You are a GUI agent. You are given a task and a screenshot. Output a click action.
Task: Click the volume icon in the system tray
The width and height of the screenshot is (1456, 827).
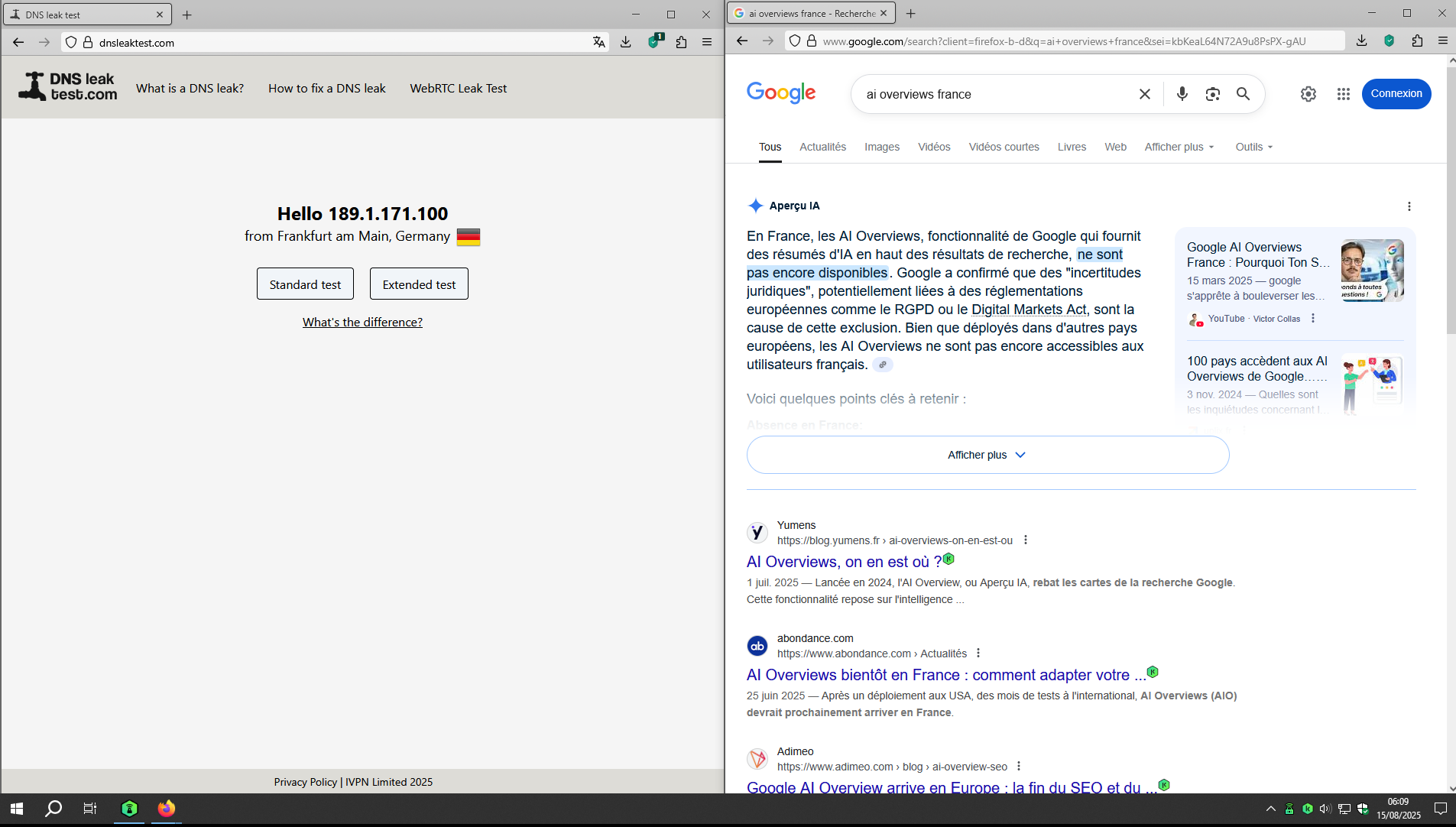tap(1325, 809)
